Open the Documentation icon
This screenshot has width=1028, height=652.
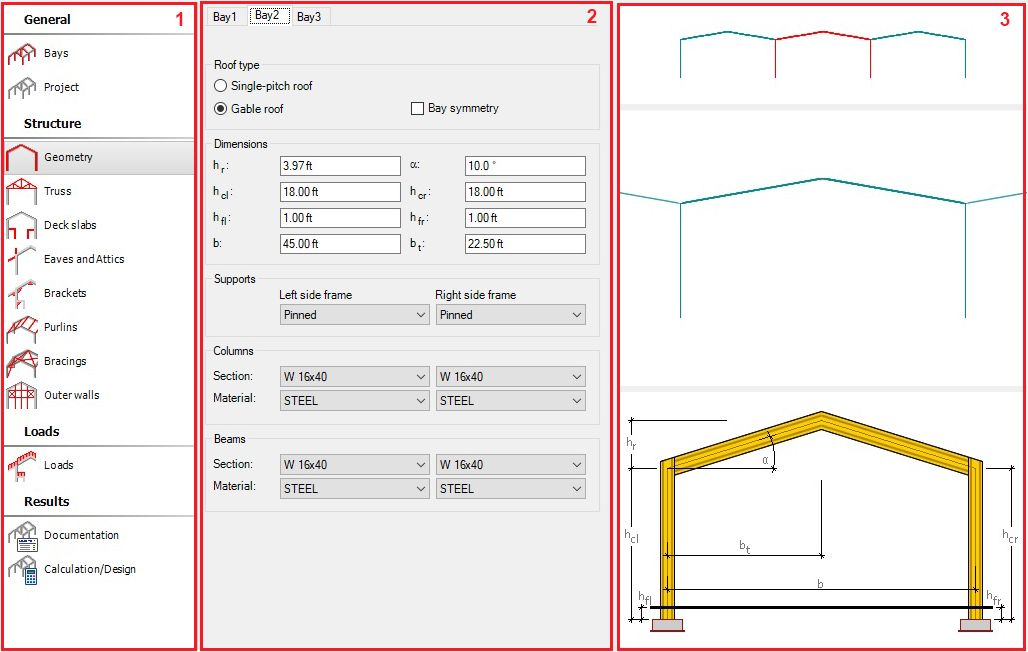[x=23, y=536]
